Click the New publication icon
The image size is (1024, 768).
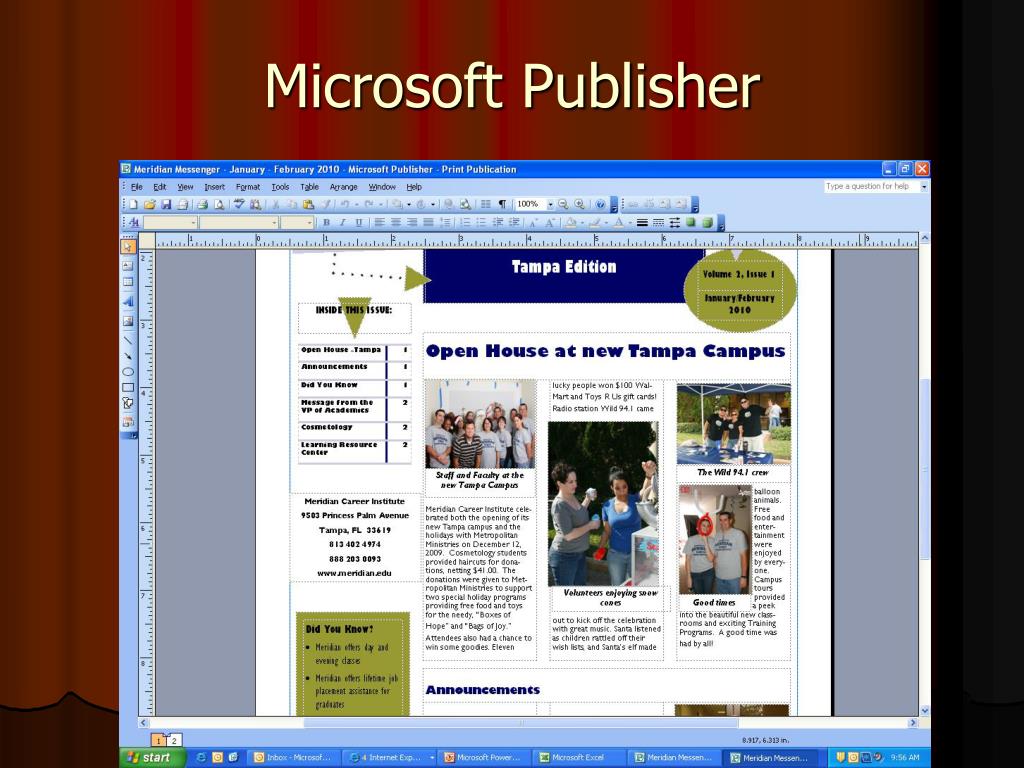[133, 204]
